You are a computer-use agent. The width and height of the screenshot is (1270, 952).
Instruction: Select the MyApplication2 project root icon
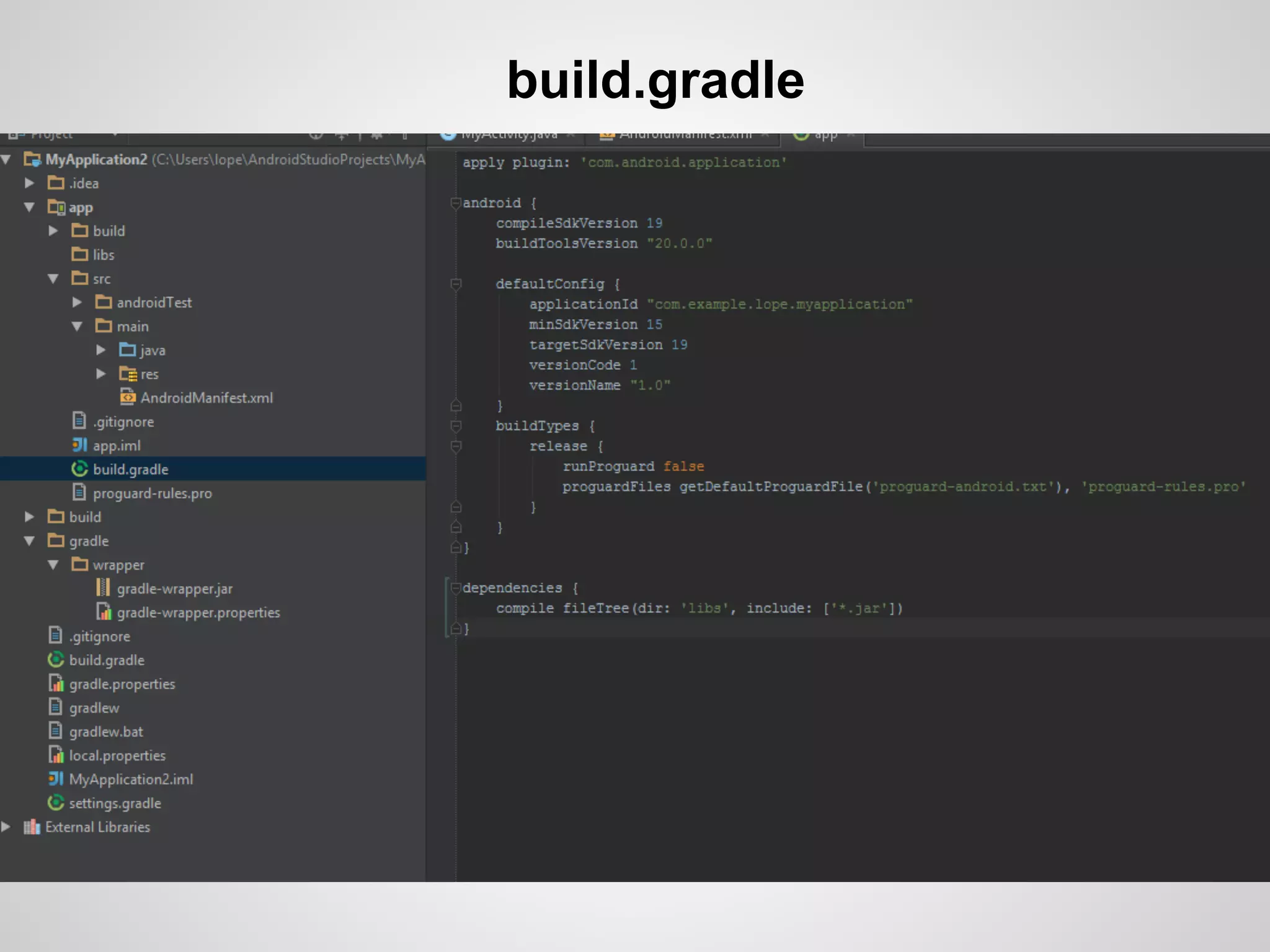32,159
